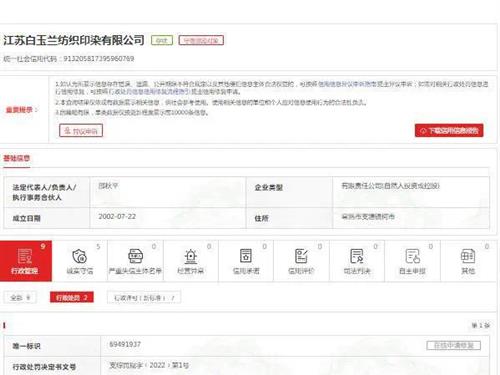This screenshot has height=375, width=500.
Task: Open the 自主申报 icon tab
Action: tap(412, 261)
